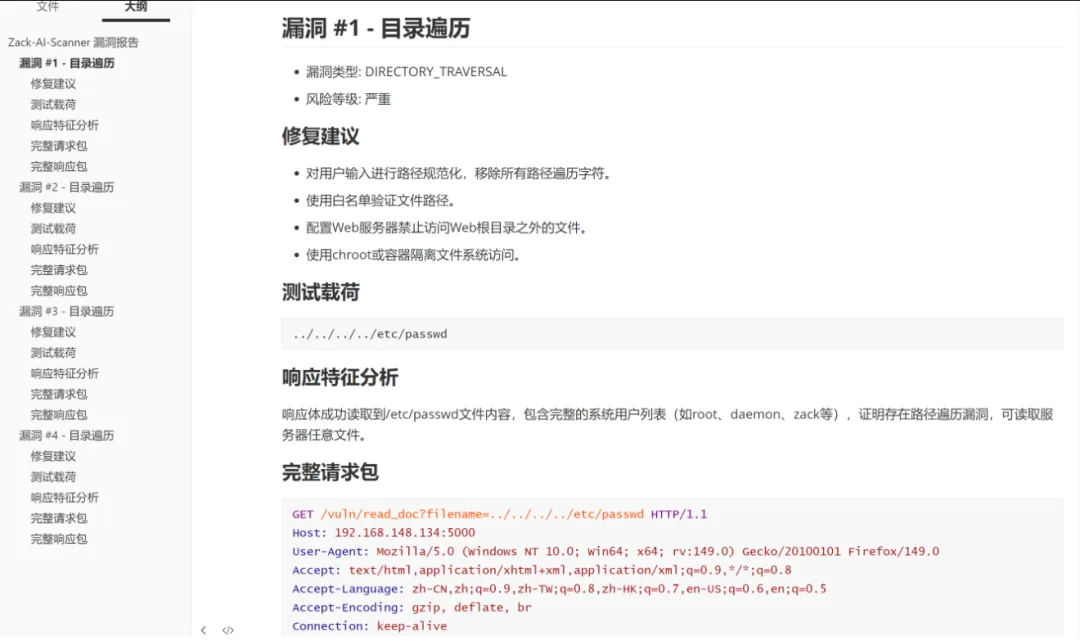Click bullet 使用白名单验证文件路径
Screen dimensions: 1080x641
click(x=381, y=201)
